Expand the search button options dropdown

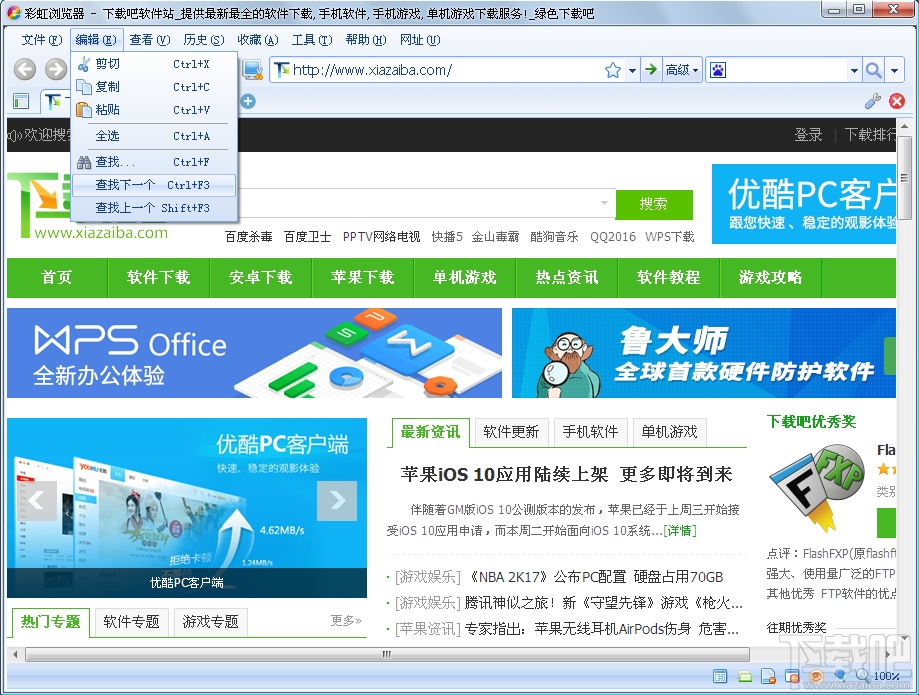pos(894,70)
